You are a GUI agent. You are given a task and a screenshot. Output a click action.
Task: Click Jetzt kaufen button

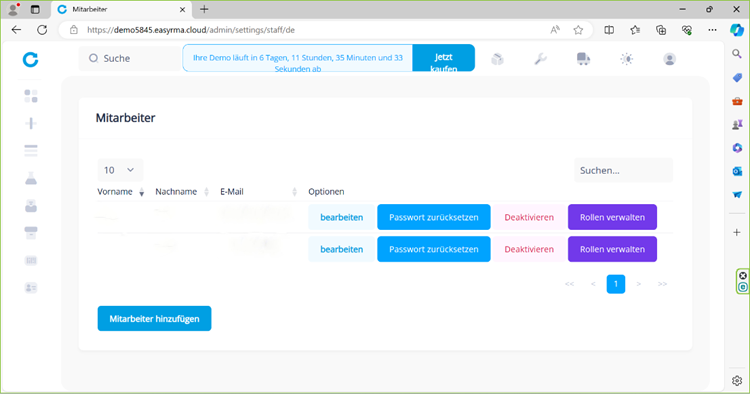[x=443, y=58]
